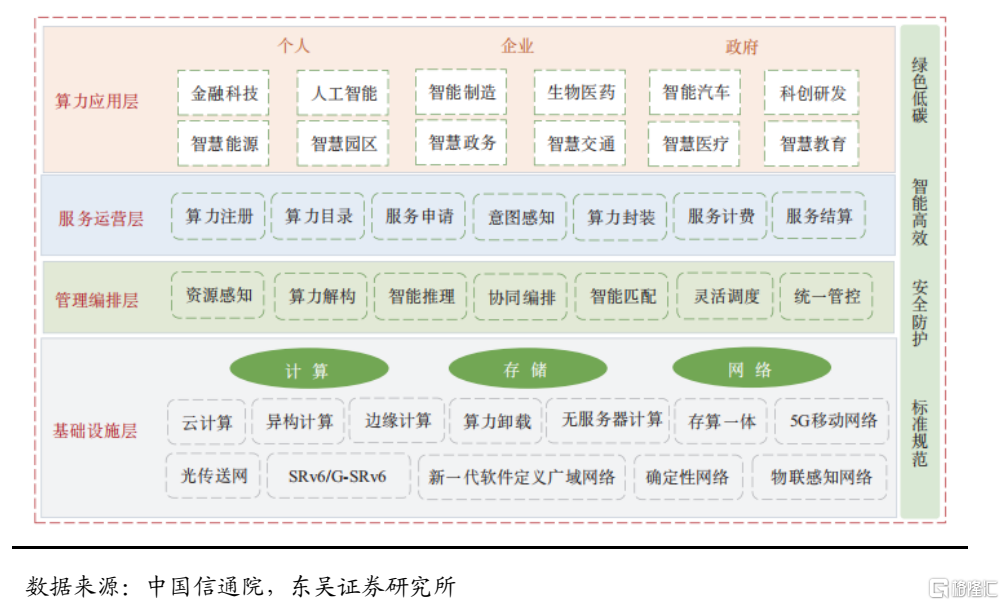Click the 异构计算 box
Image resolution: width=1004 pixels, height=605 pixels.
point(298,421)
